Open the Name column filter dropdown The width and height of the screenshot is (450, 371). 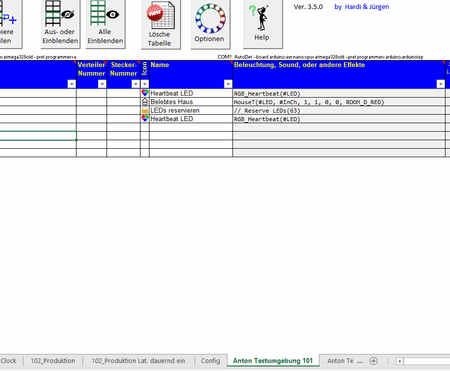[x=228, y=84]
